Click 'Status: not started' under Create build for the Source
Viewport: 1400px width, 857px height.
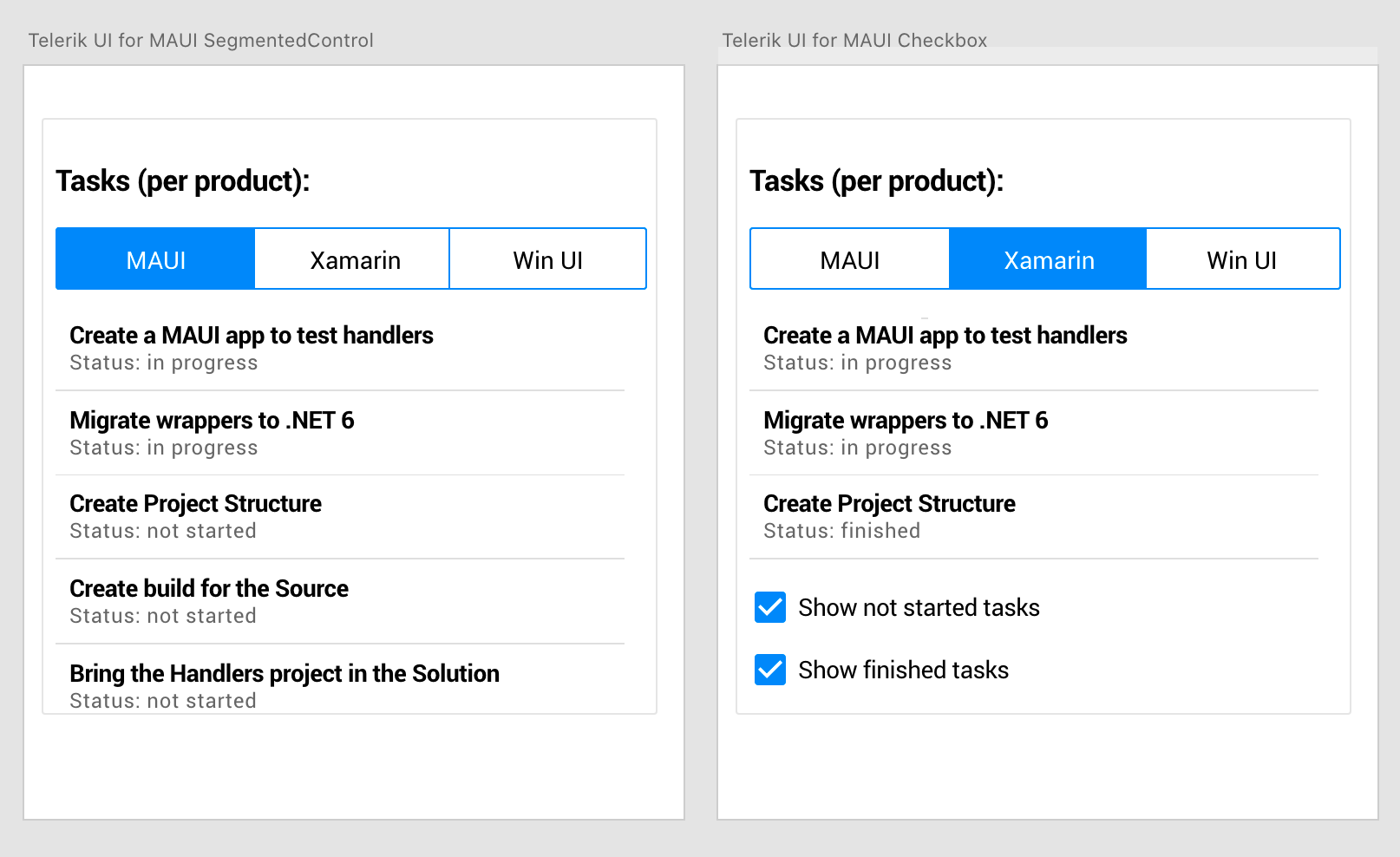163,616
